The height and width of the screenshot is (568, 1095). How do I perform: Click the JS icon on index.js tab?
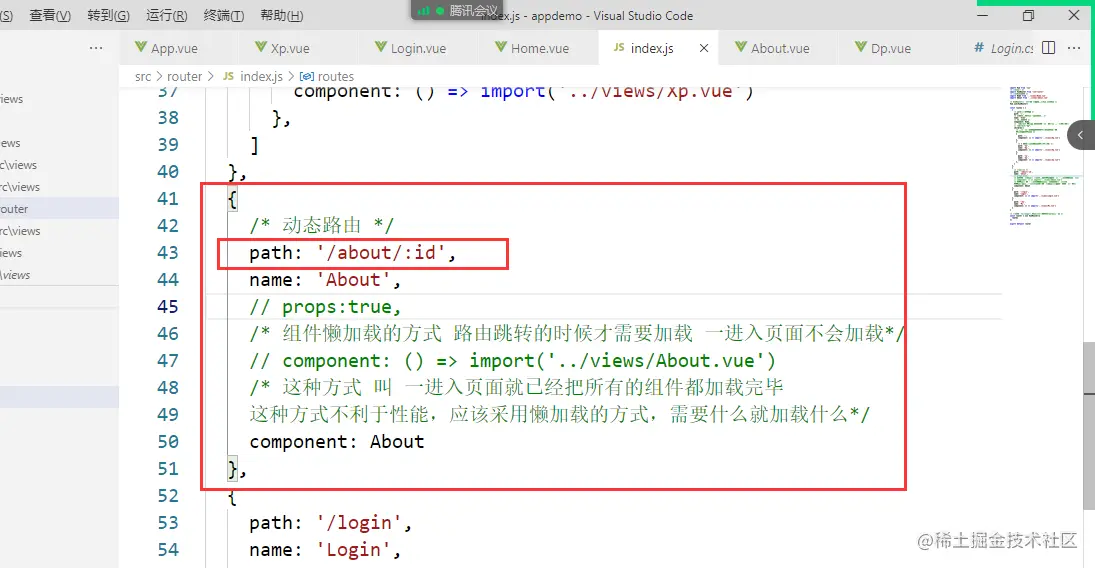[619, 48]
